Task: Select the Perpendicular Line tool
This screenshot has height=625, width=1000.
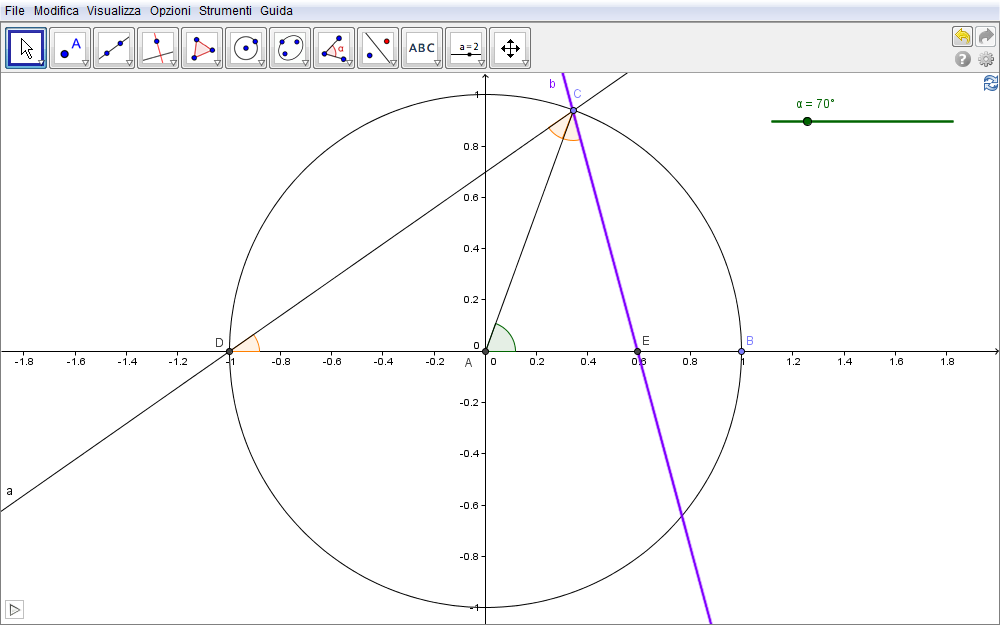Action: 158,48
